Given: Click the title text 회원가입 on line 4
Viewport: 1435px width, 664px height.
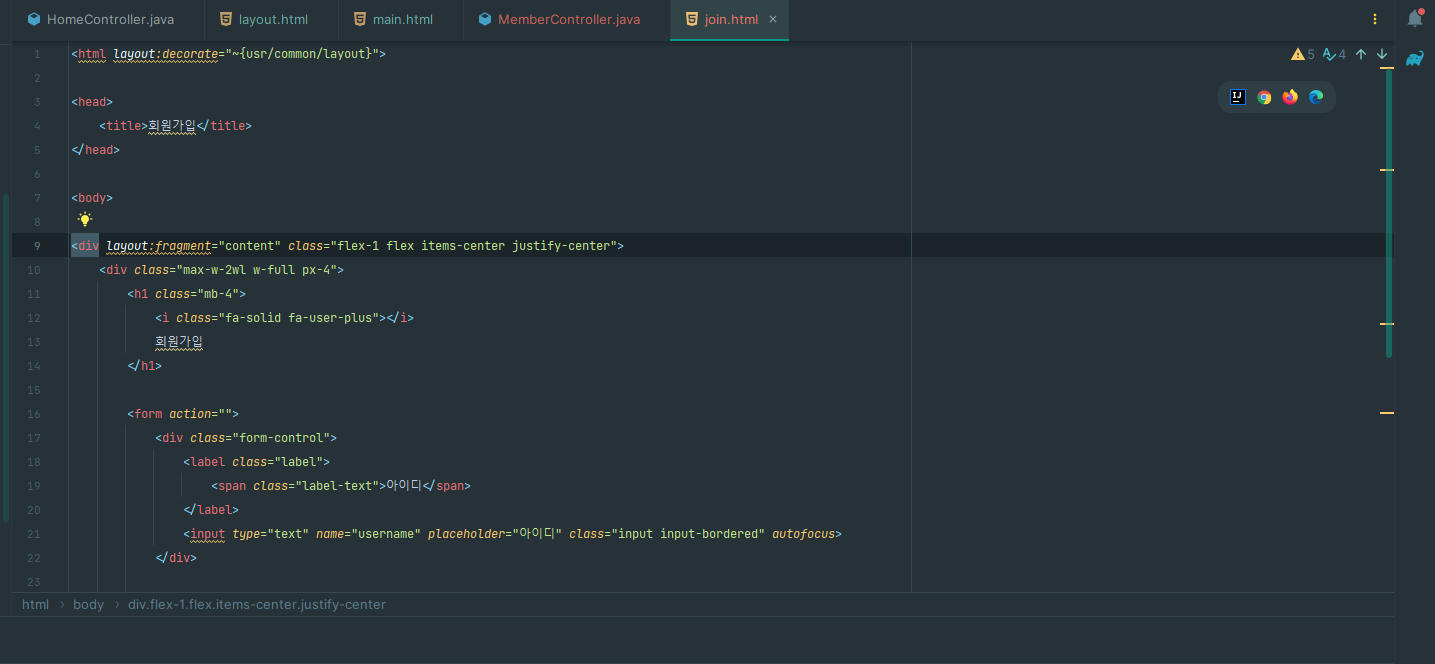Looking at the screenshot, I should [172, 126].
